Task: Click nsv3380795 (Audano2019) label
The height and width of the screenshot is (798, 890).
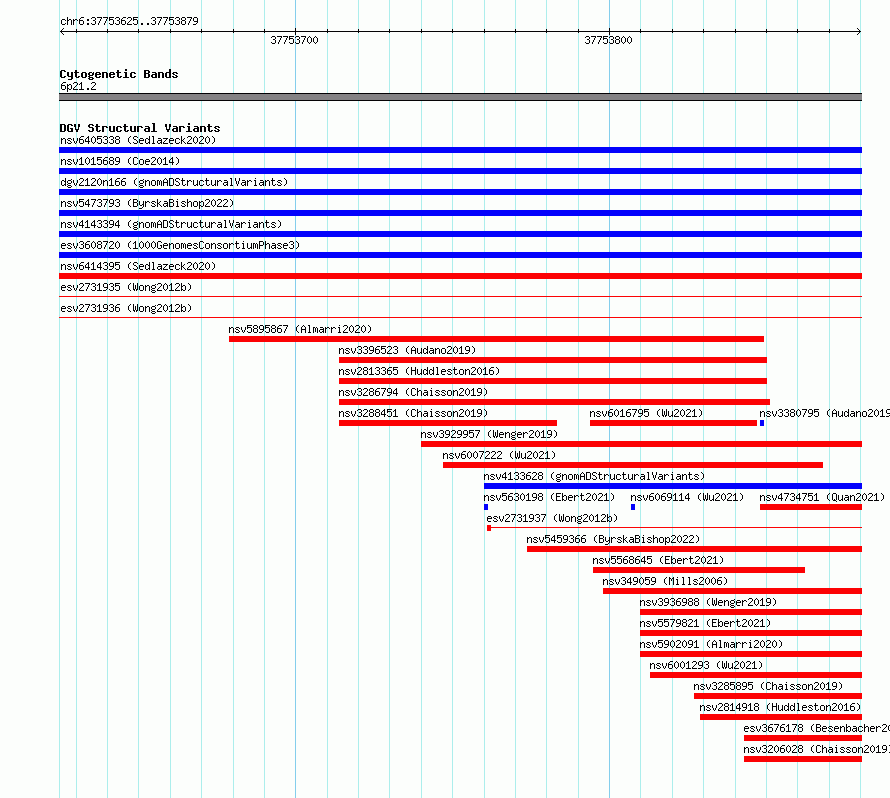Action: [824, 413]
